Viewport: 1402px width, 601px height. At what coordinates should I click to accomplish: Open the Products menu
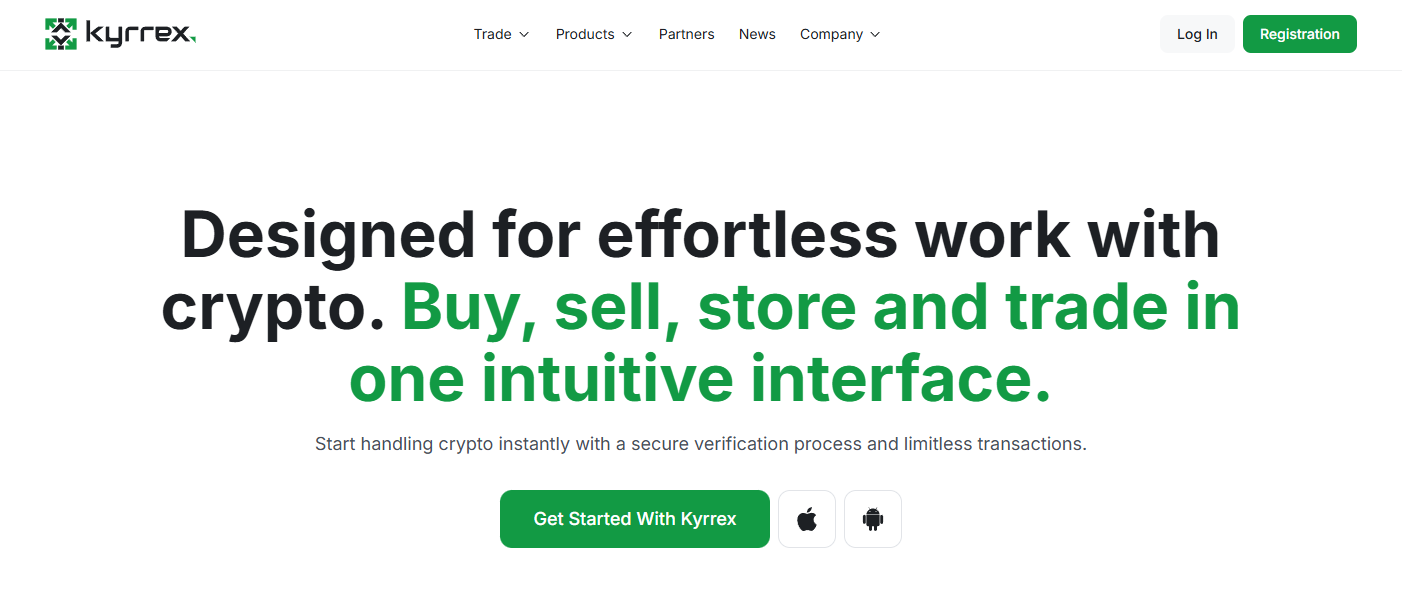tap(585, 34)
